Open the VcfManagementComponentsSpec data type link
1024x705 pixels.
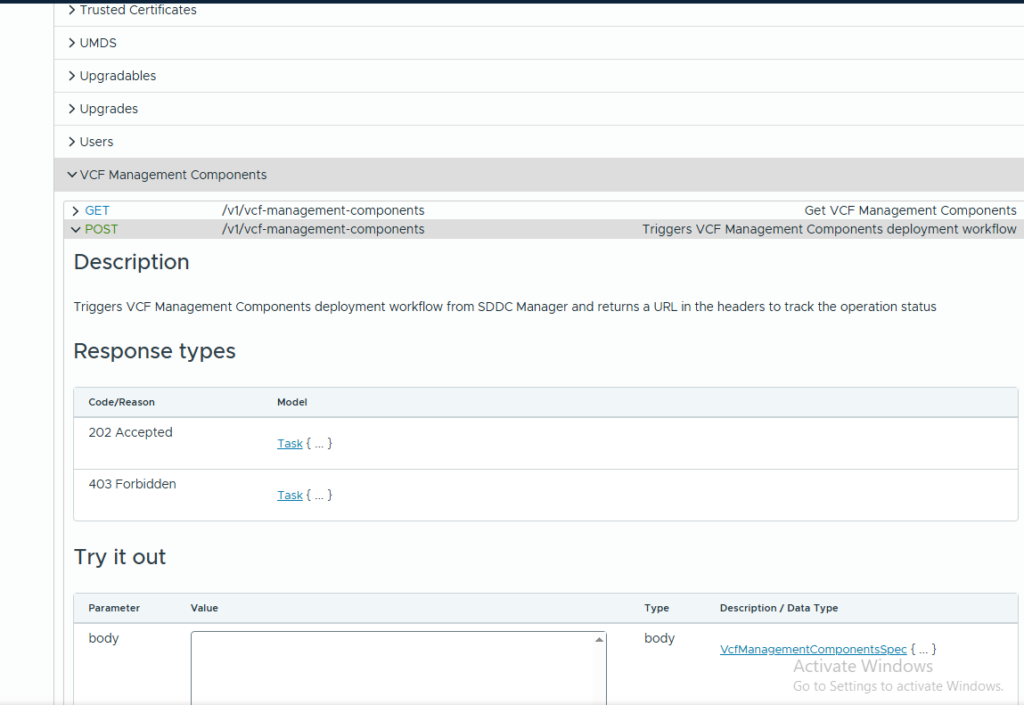[x=812, y=649]
